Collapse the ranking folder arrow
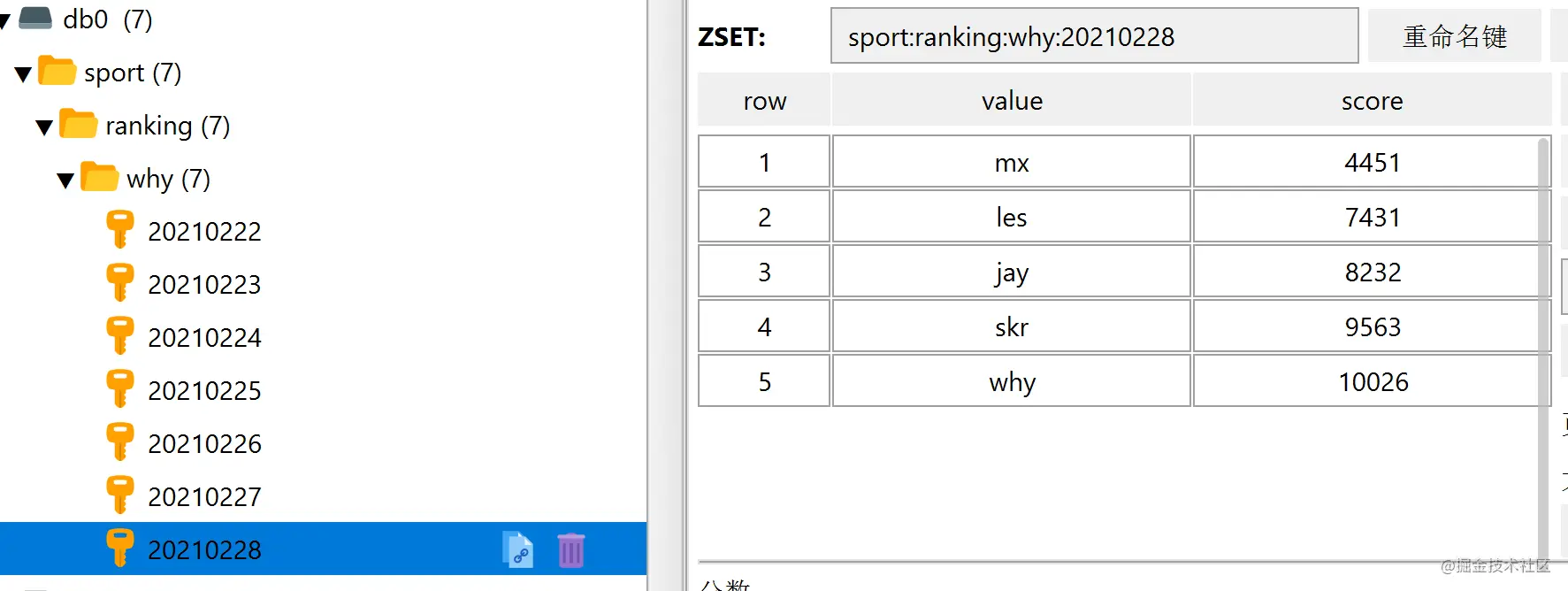Image resolution: width=1568 pixels, height=591 pixels. tap(44, 127)
